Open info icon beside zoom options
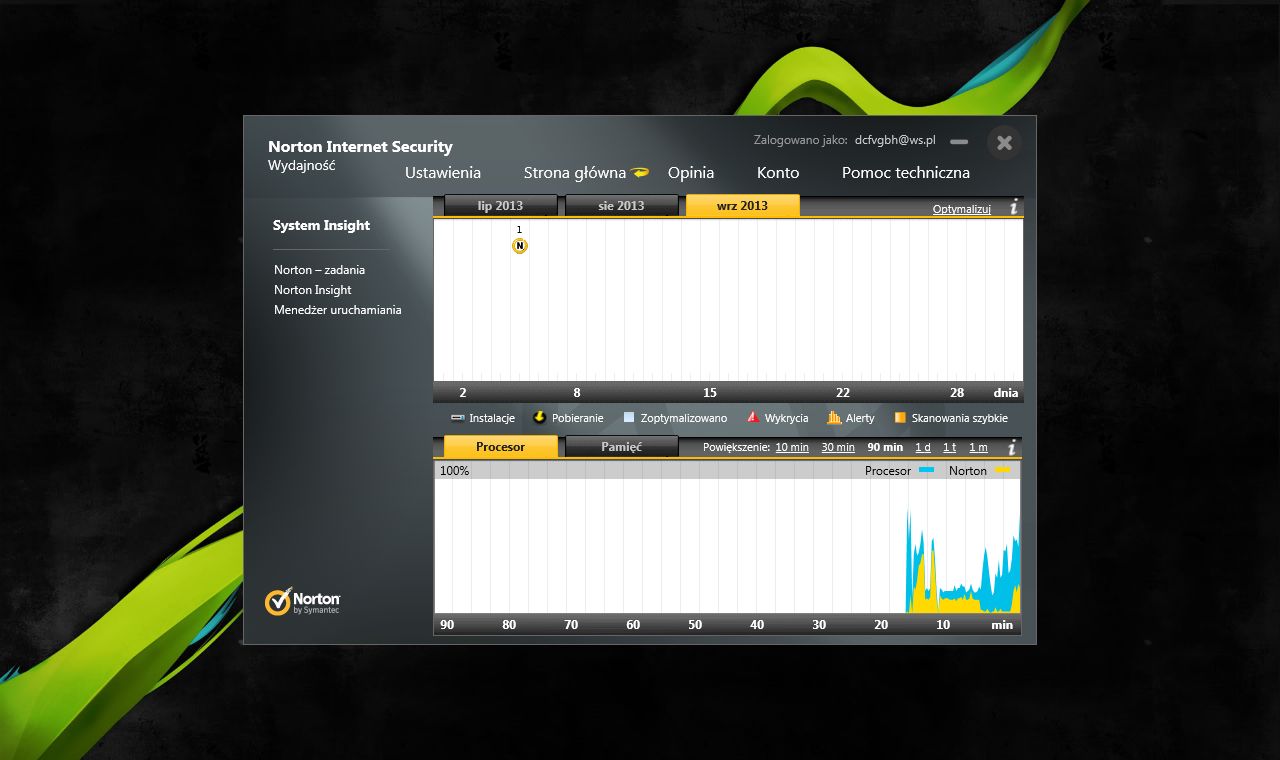Viewport: 1280px width, 760px height. pos(1013,447)
